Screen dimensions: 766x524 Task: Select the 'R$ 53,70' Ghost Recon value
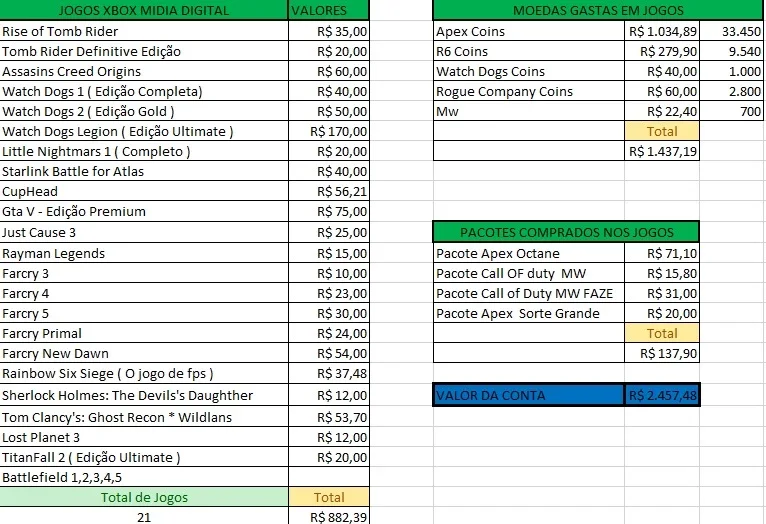click(x=329, y=417)
